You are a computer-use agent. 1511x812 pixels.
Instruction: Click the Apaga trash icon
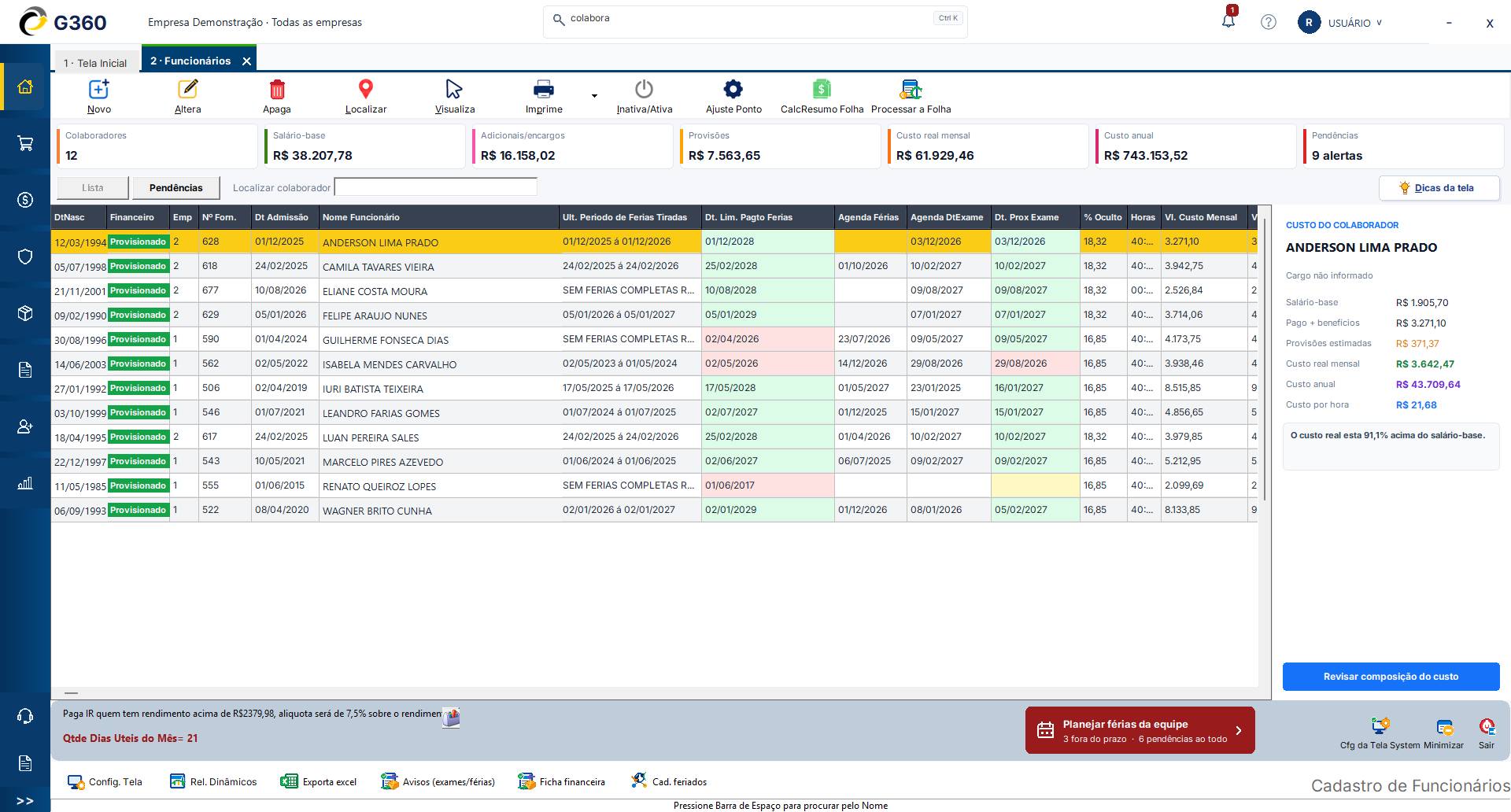277,89
